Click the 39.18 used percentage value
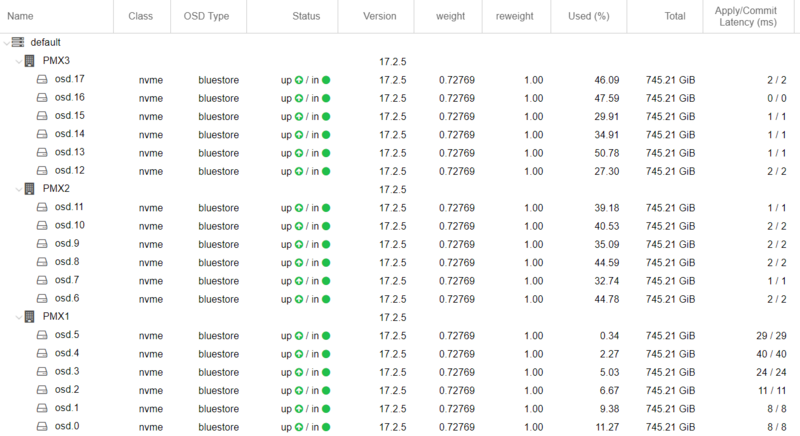 point(607,208)
